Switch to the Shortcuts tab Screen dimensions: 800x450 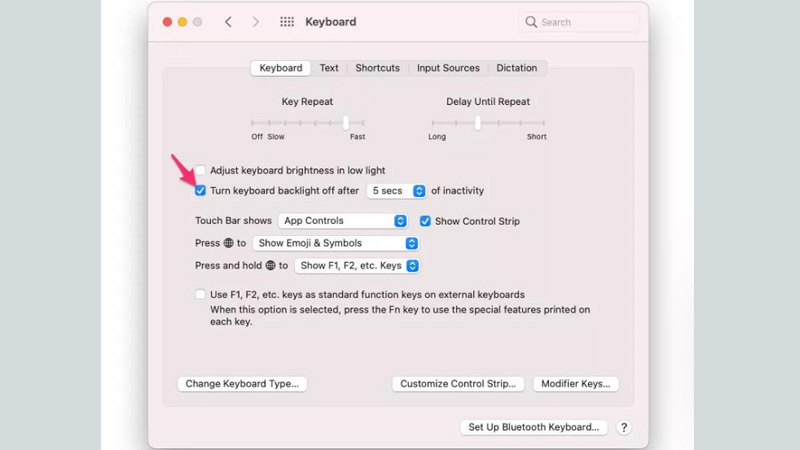[x=377, y=68]
